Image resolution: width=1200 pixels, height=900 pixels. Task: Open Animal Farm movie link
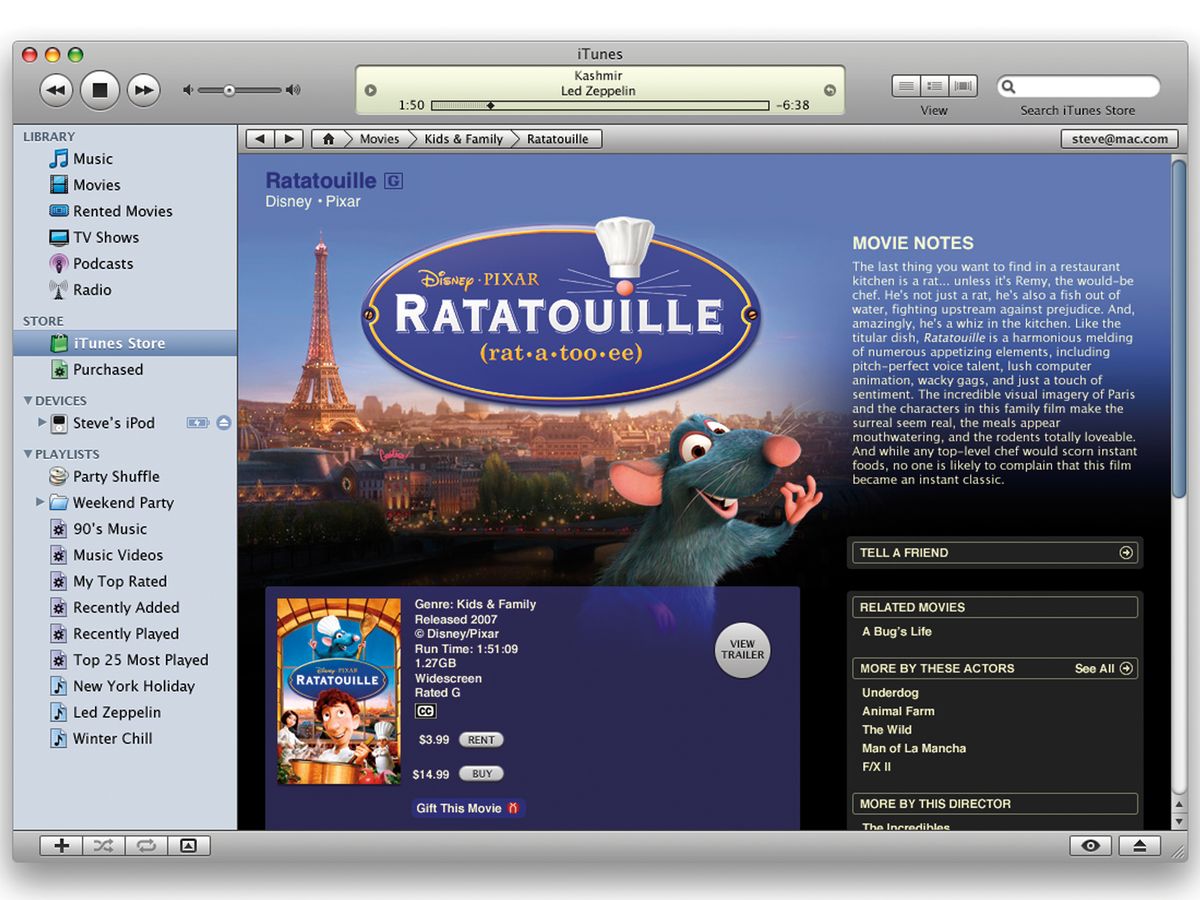pyautogui.click(x=899, y=711)
